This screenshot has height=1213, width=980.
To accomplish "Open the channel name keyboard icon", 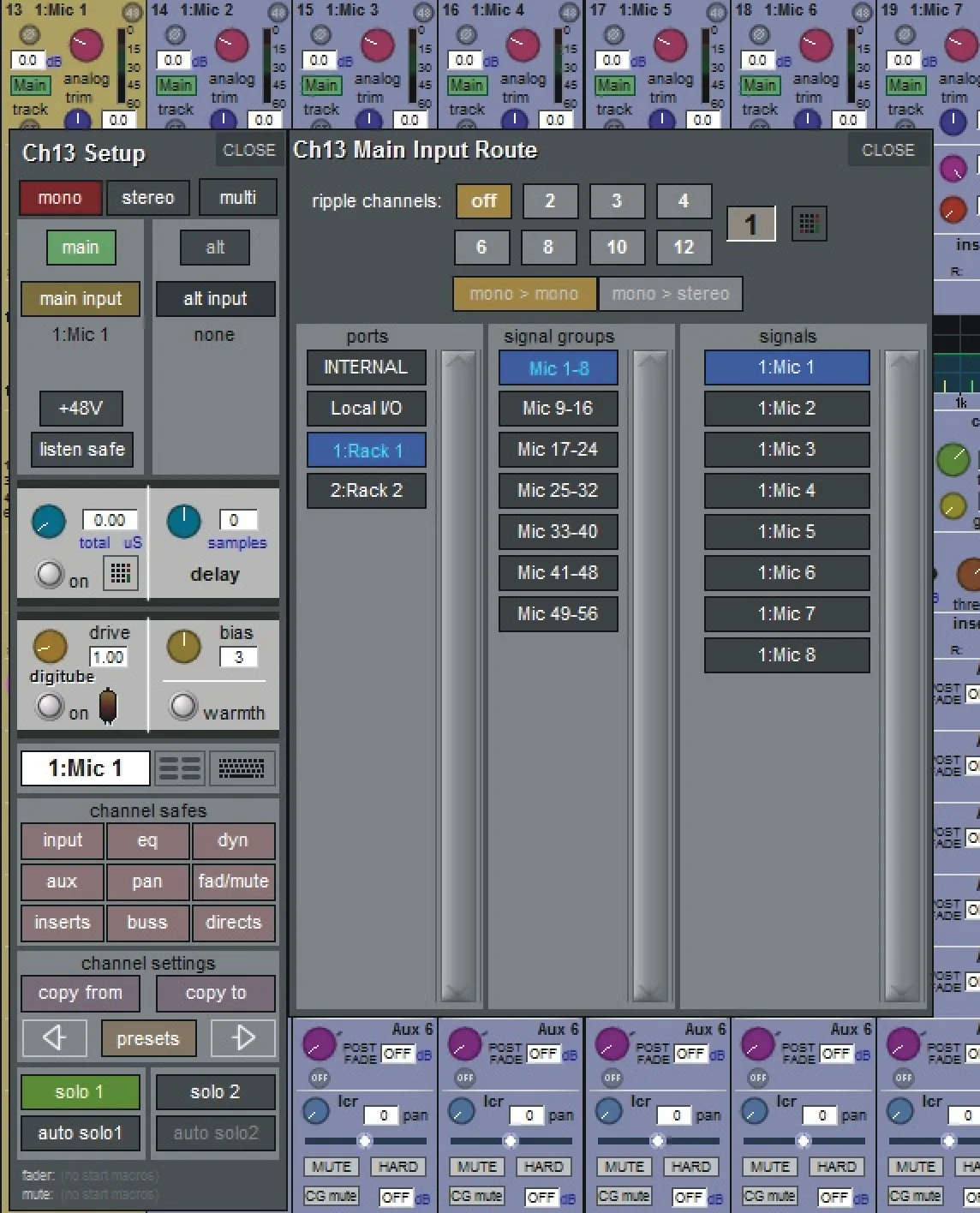I will 242,768.
